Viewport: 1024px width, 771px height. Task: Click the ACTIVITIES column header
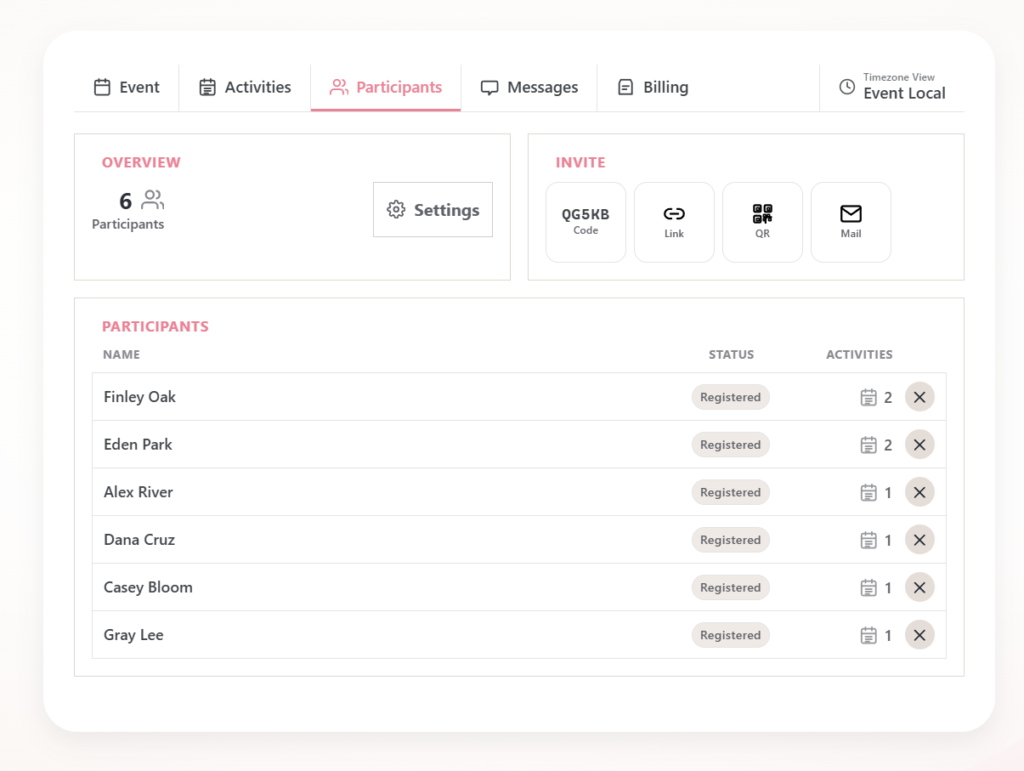(859, 354)
